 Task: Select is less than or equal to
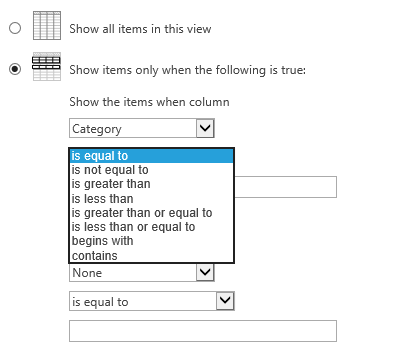pos(151,227)
